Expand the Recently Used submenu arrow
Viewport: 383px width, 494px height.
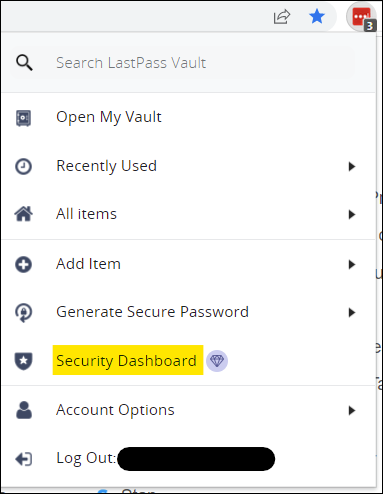point(352,166)
